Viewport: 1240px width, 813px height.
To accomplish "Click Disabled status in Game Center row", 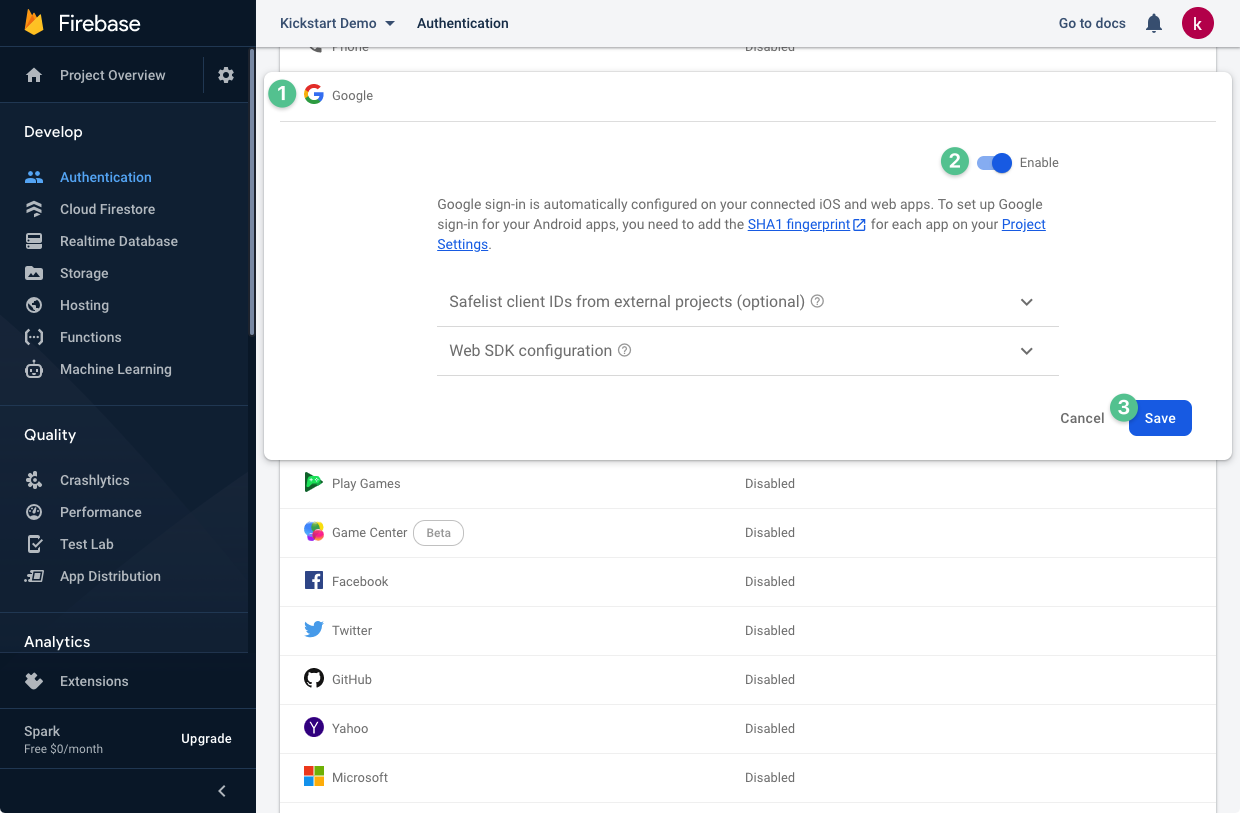I will pyautogui.click(x=770, y=532).
